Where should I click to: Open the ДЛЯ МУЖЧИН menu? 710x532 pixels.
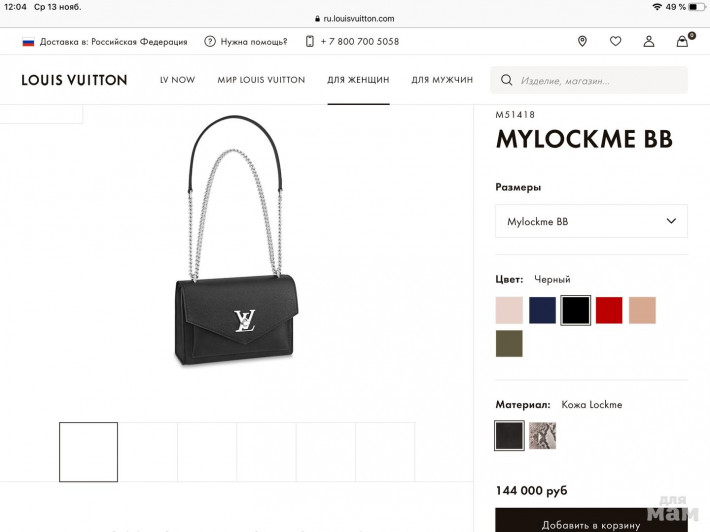click(442, 80)
